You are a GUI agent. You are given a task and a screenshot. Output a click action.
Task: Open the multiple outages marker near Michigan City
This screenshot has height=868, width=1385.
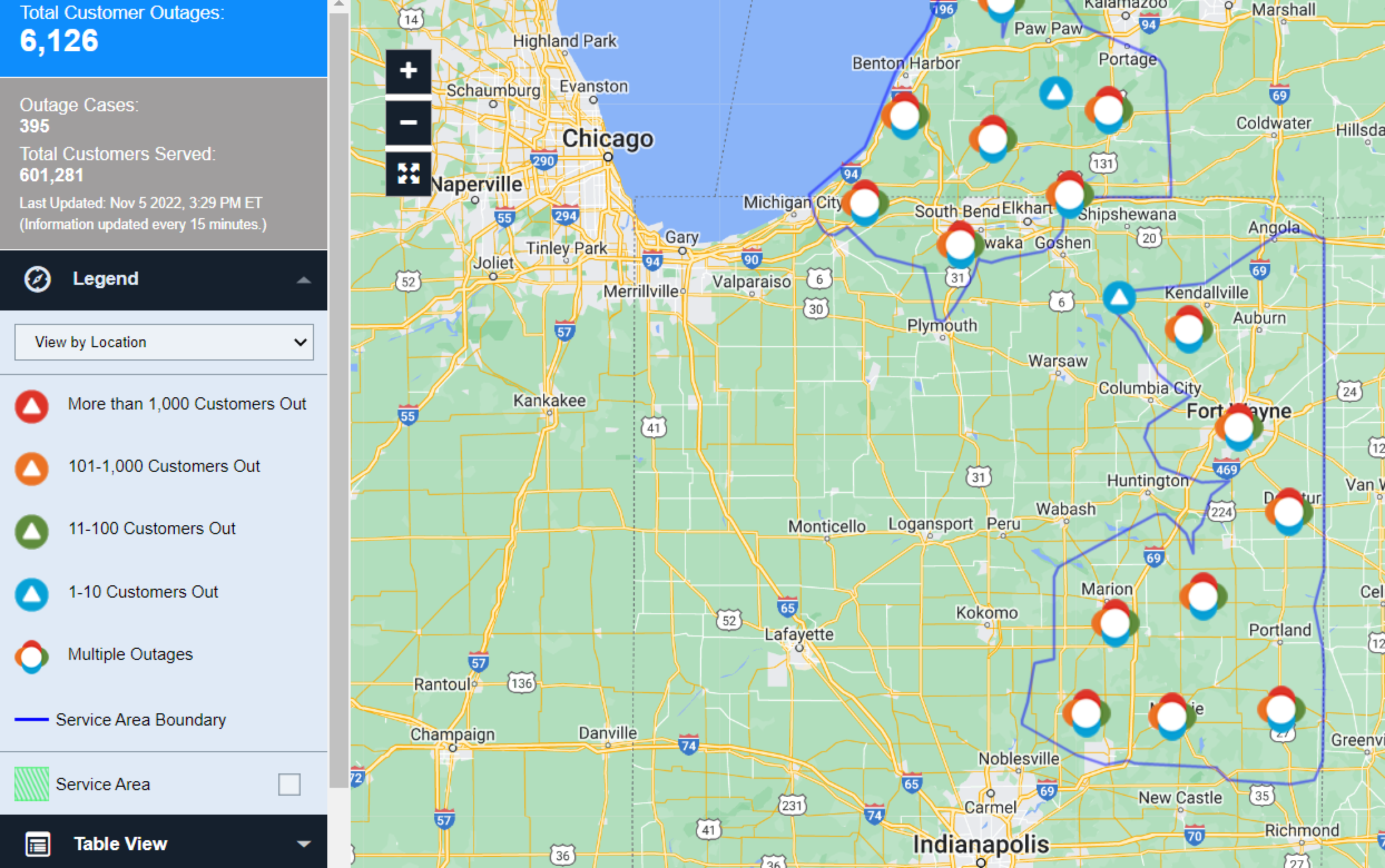[x=864, y=203]
